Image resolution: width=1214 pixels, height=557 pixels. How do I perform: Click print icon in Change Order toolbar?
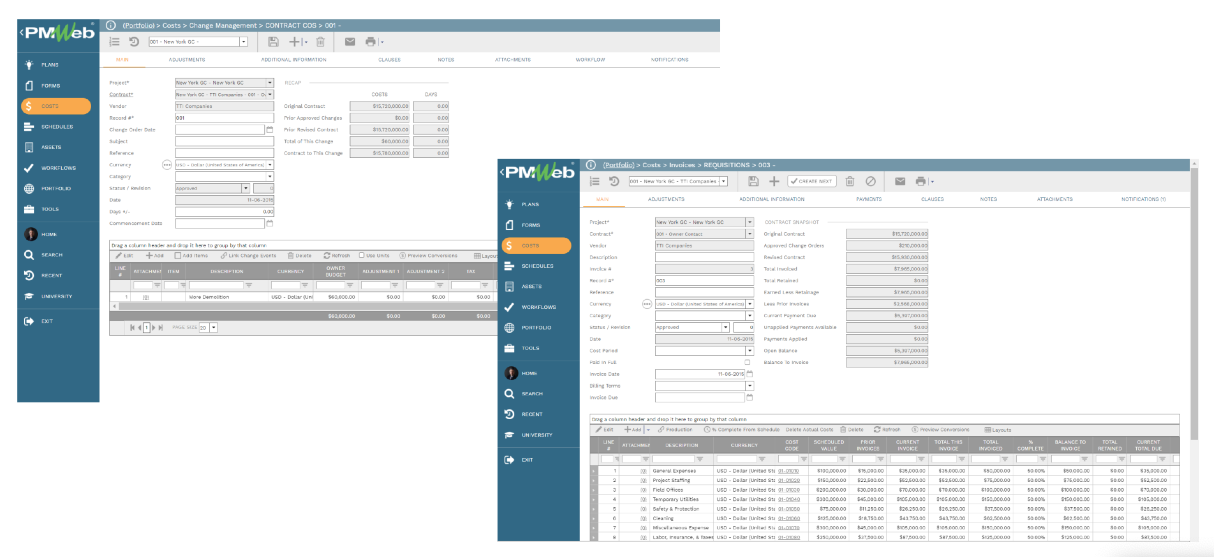point(371,42)
